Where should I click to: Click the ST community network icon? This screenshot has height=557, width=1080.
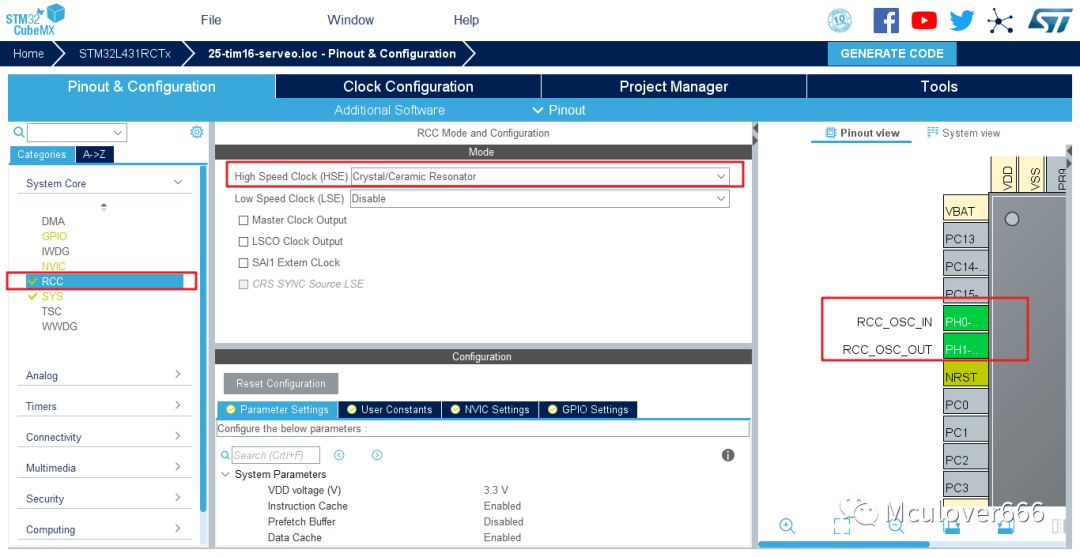pyautogui.click(x=999, y=21)
